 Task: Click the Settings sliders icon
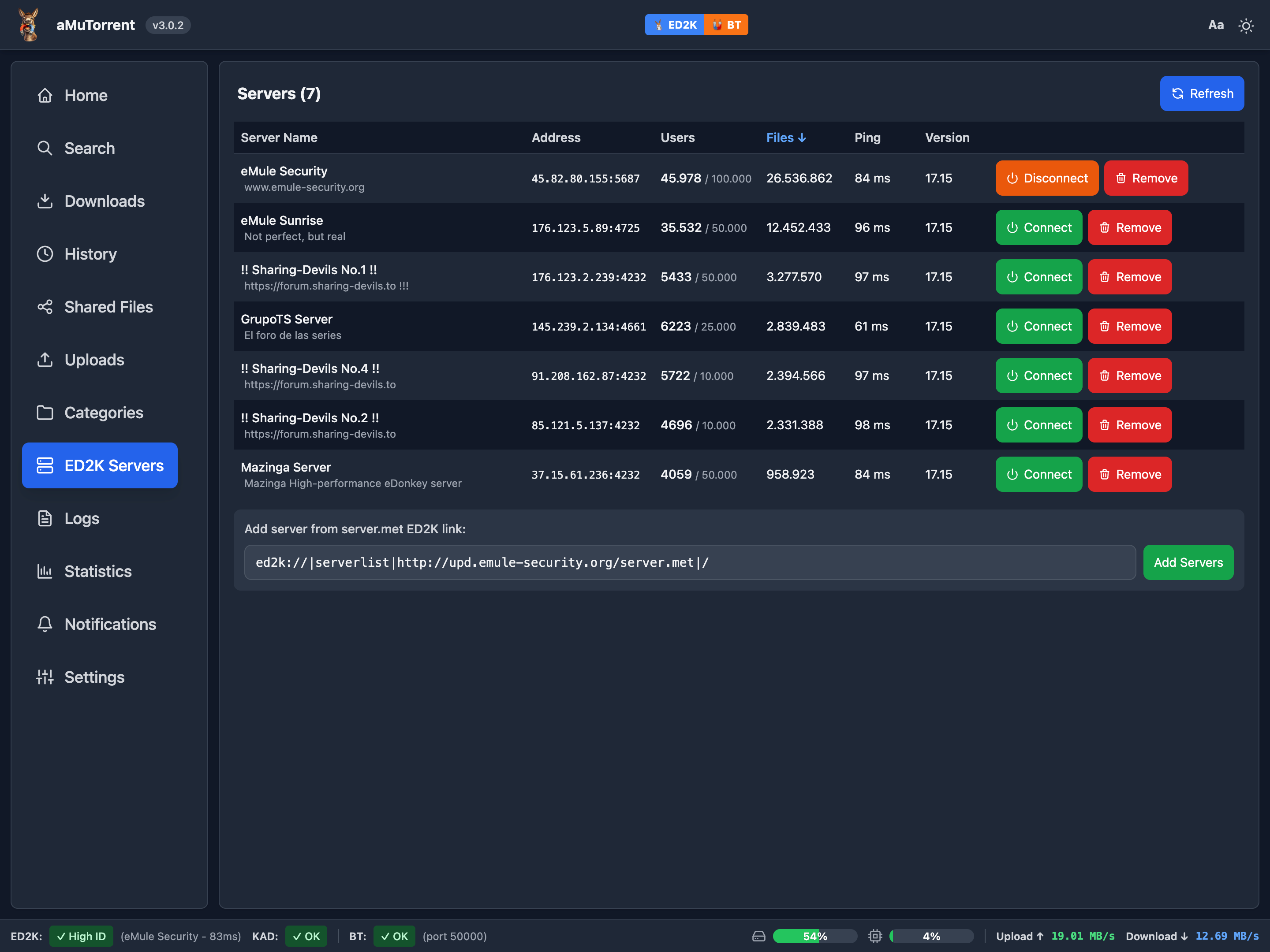point(45,677)
